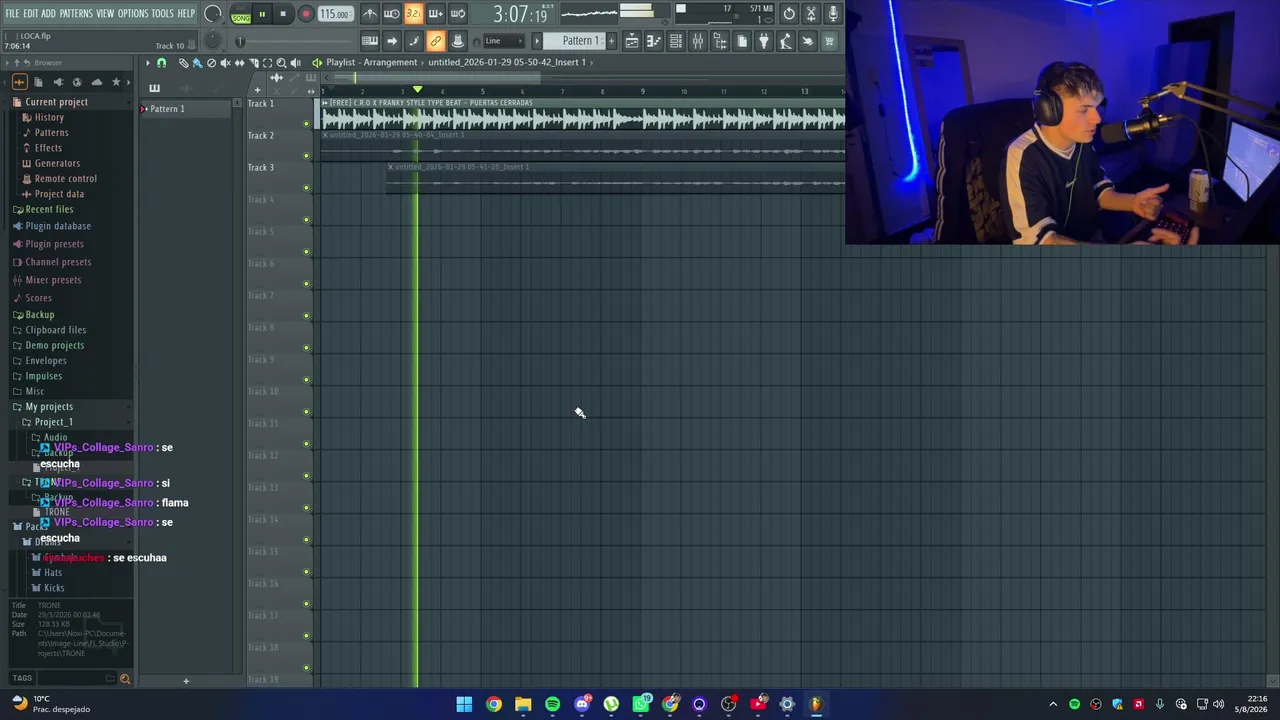Open the EDIT menu
1280x720 pixels.
pyautogui.click(x=30, y=13)
